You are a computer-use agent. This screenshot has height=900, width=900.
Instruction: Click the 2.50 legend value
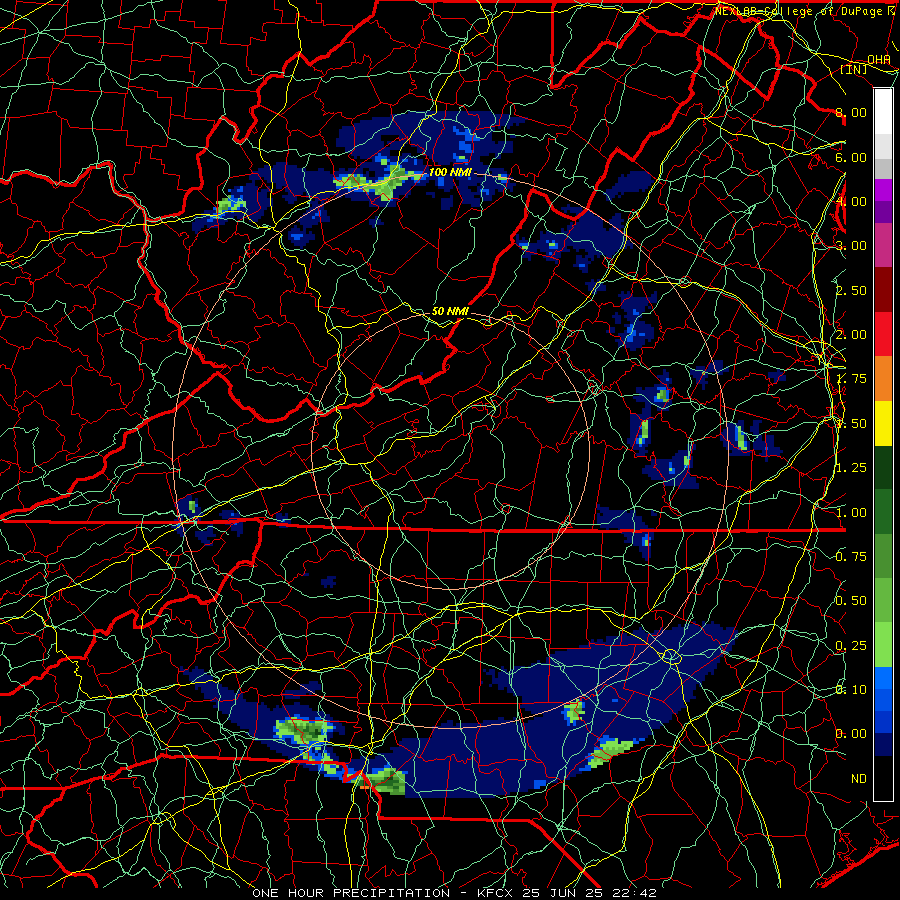851,290
